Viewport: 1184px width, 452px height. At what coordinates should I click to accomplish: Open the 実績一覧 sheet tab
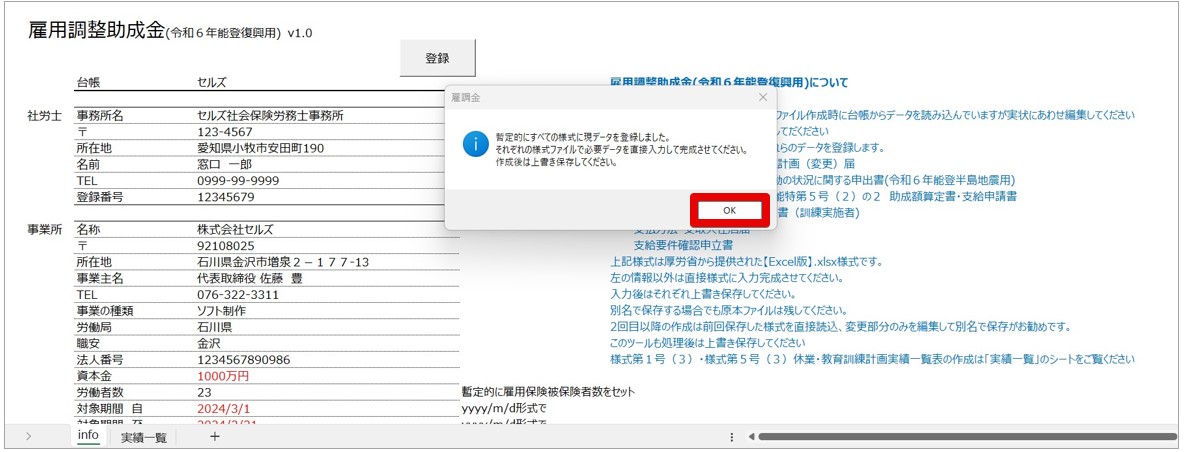click(143, 437)
